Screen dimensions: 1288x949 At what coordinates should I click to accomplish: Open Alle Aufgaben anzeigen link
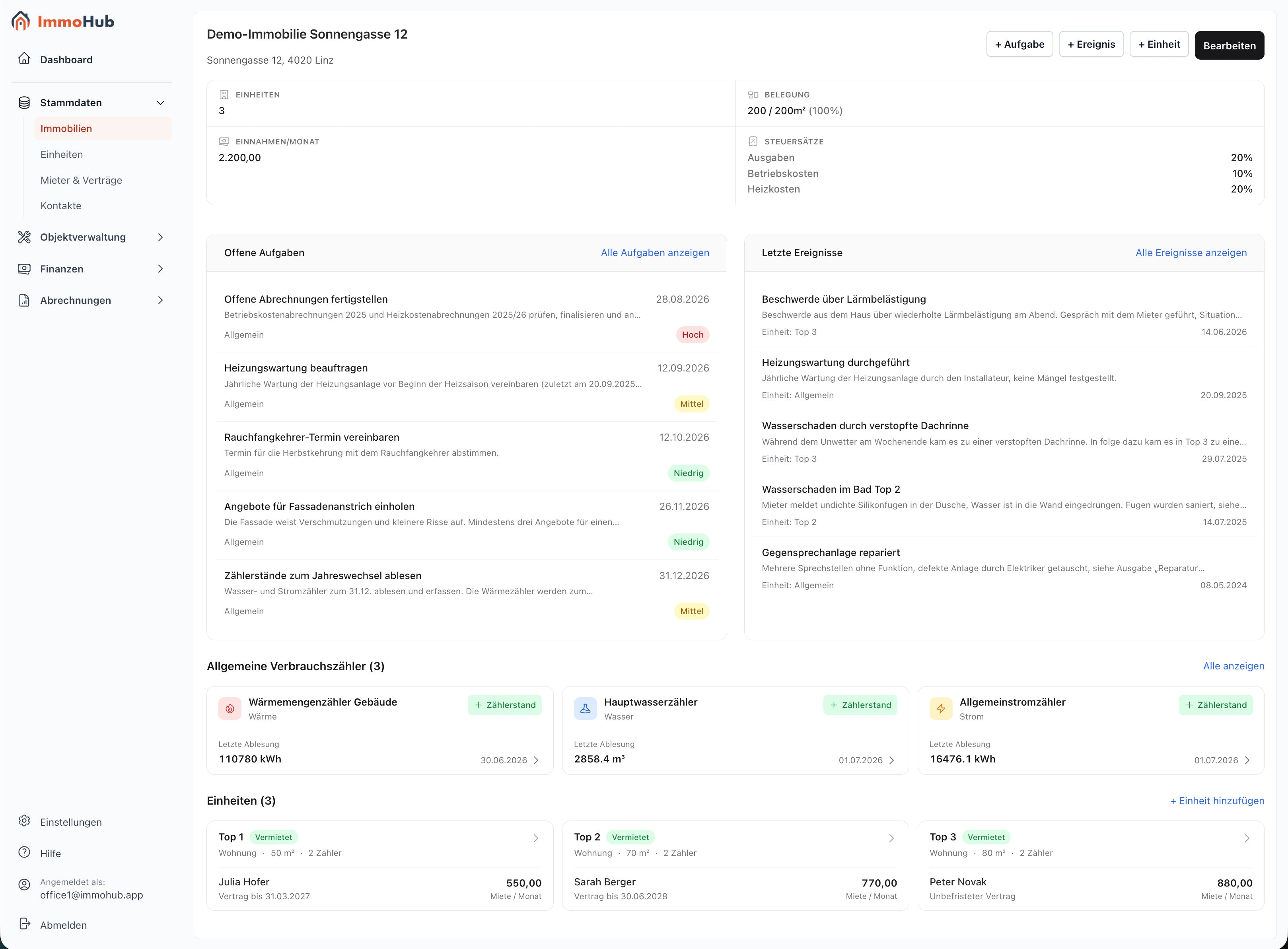[x=655, y=253]
